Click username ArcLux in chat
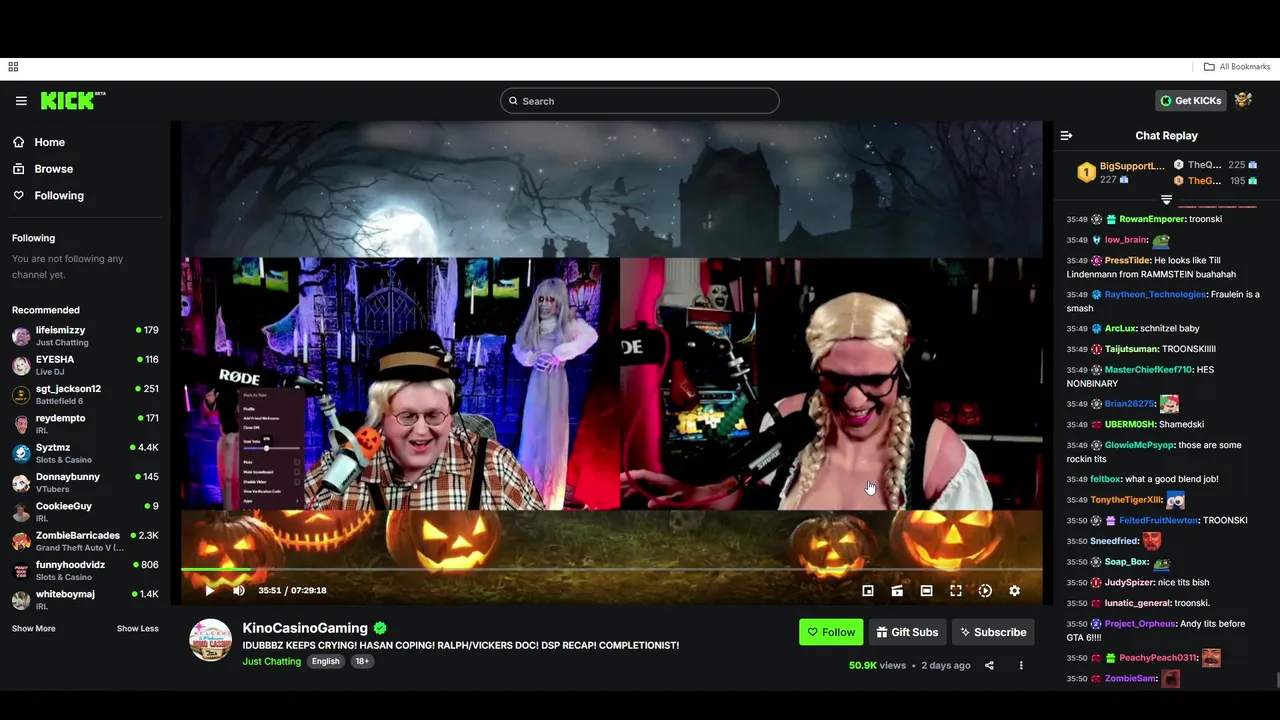 tap(1120, 328)
